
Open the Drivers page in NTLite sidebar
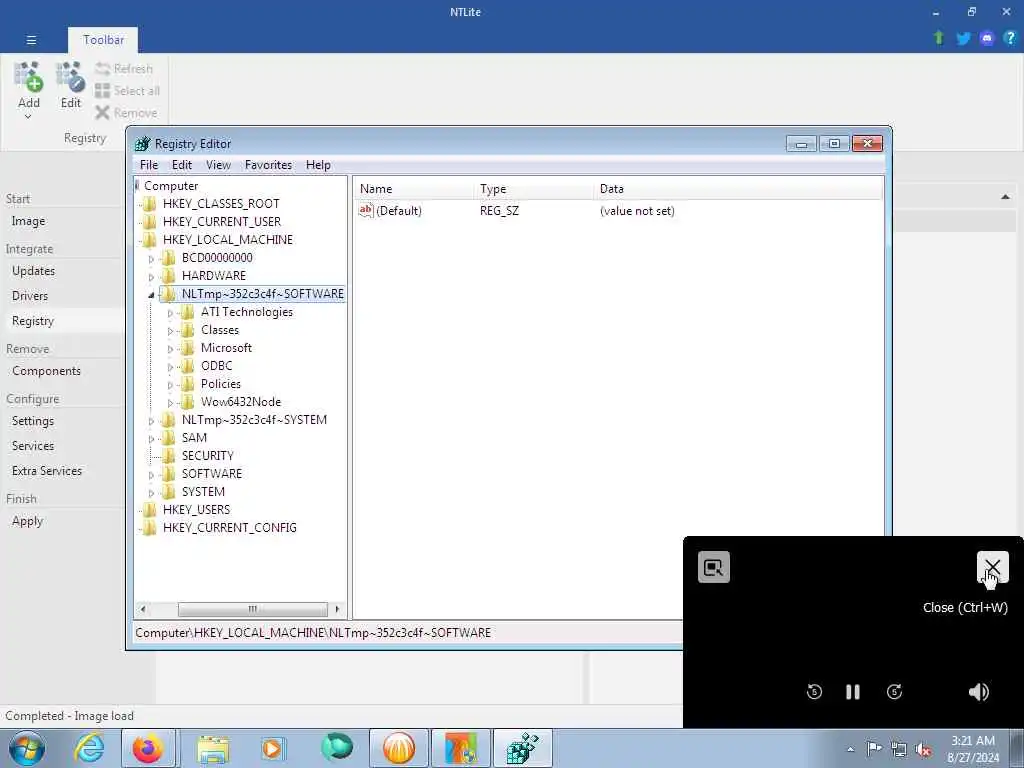[x=29, y=296]
